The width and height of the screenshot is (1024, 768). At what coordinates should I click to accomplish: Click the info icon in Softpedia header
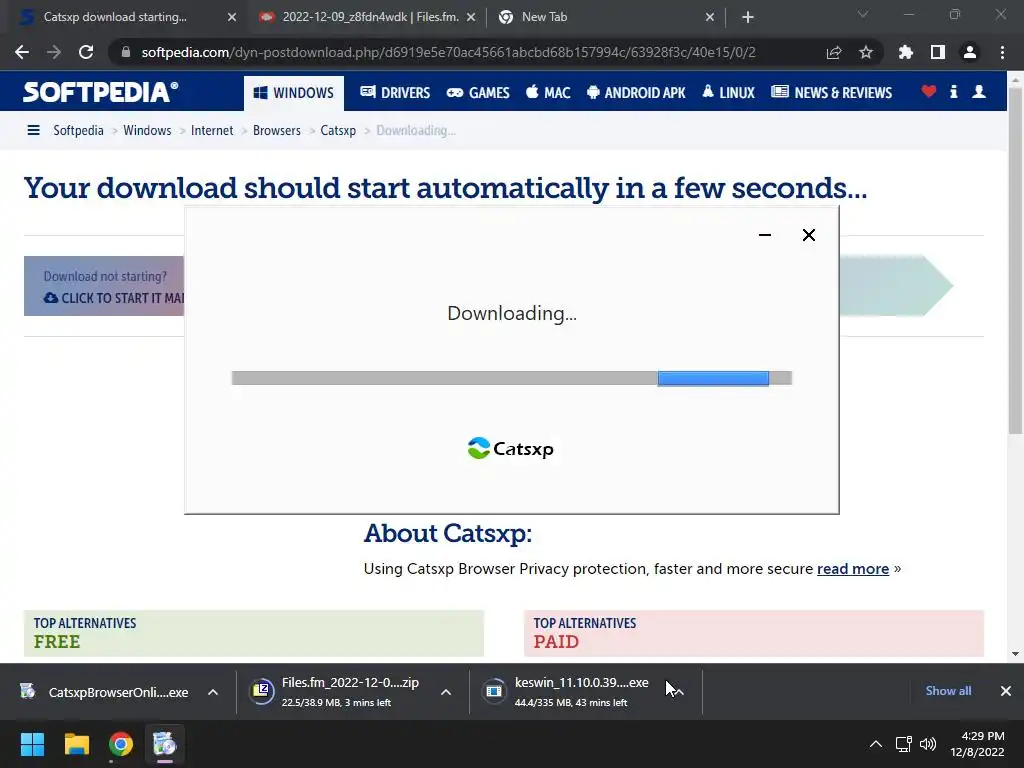pyautogui.click(x=953, y=92)
